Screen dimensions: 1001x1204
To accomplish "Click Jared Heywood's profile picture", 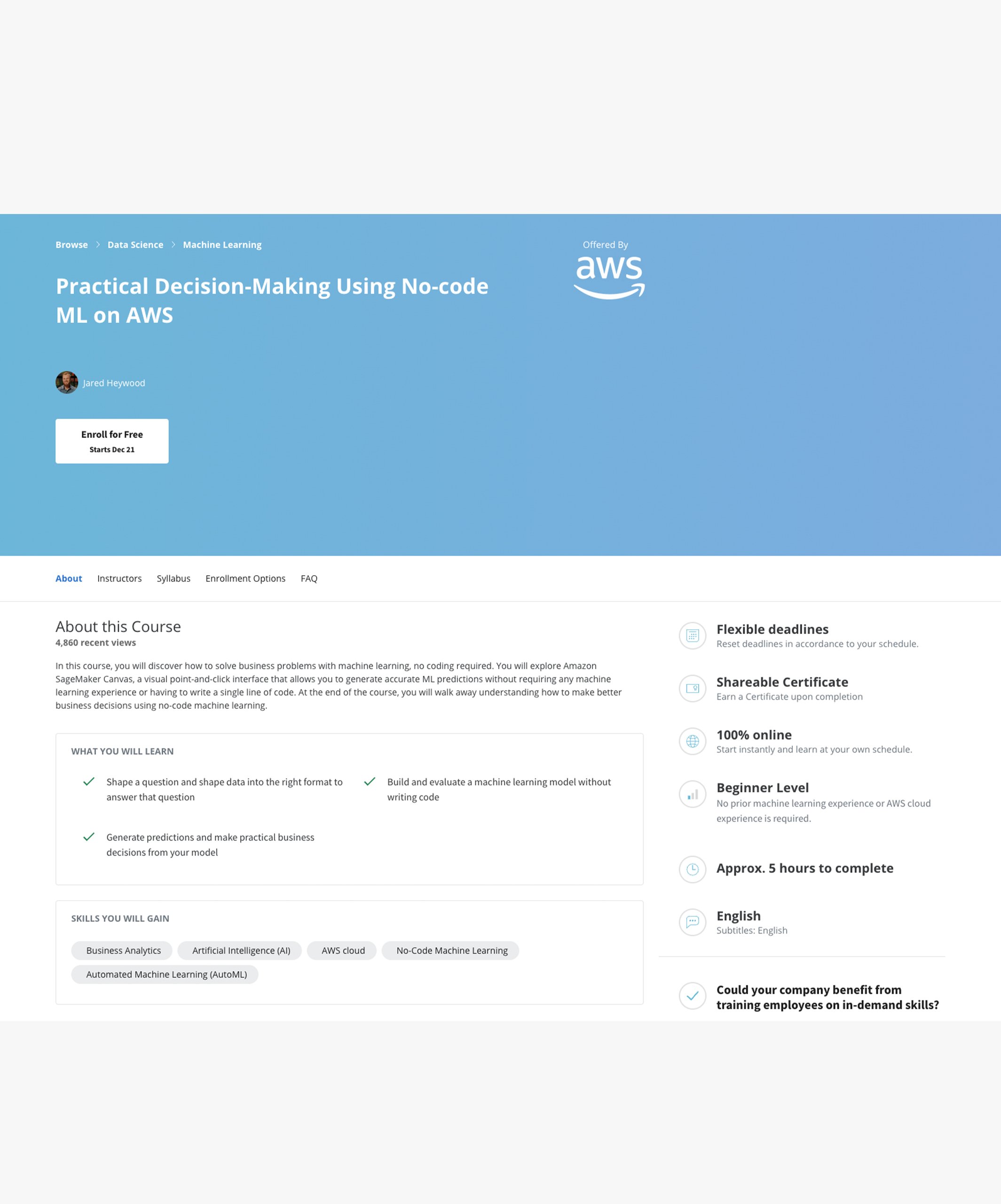I will click(66, 382).
